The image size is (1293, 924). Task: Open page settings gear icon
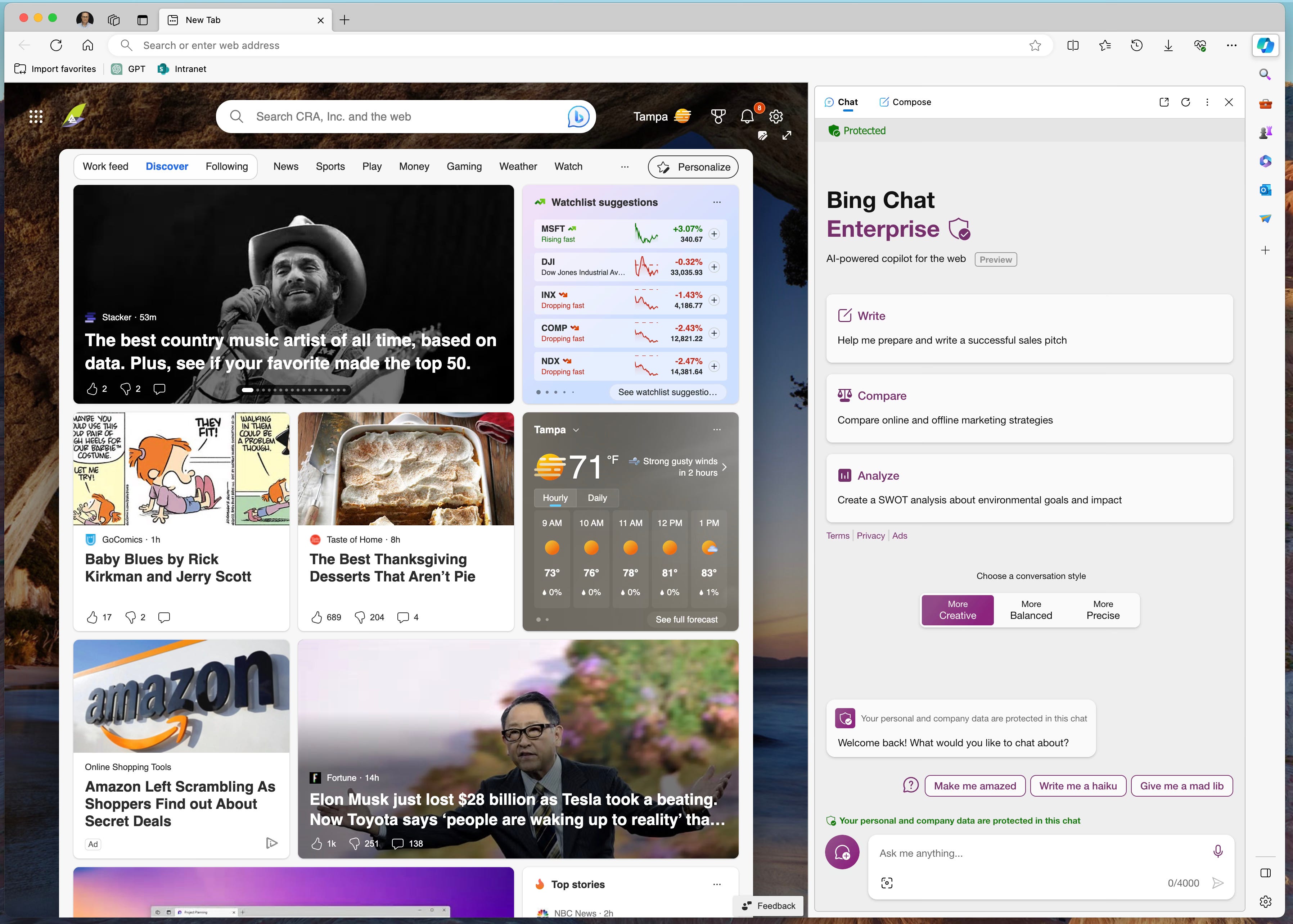click(x=776, y=117)
